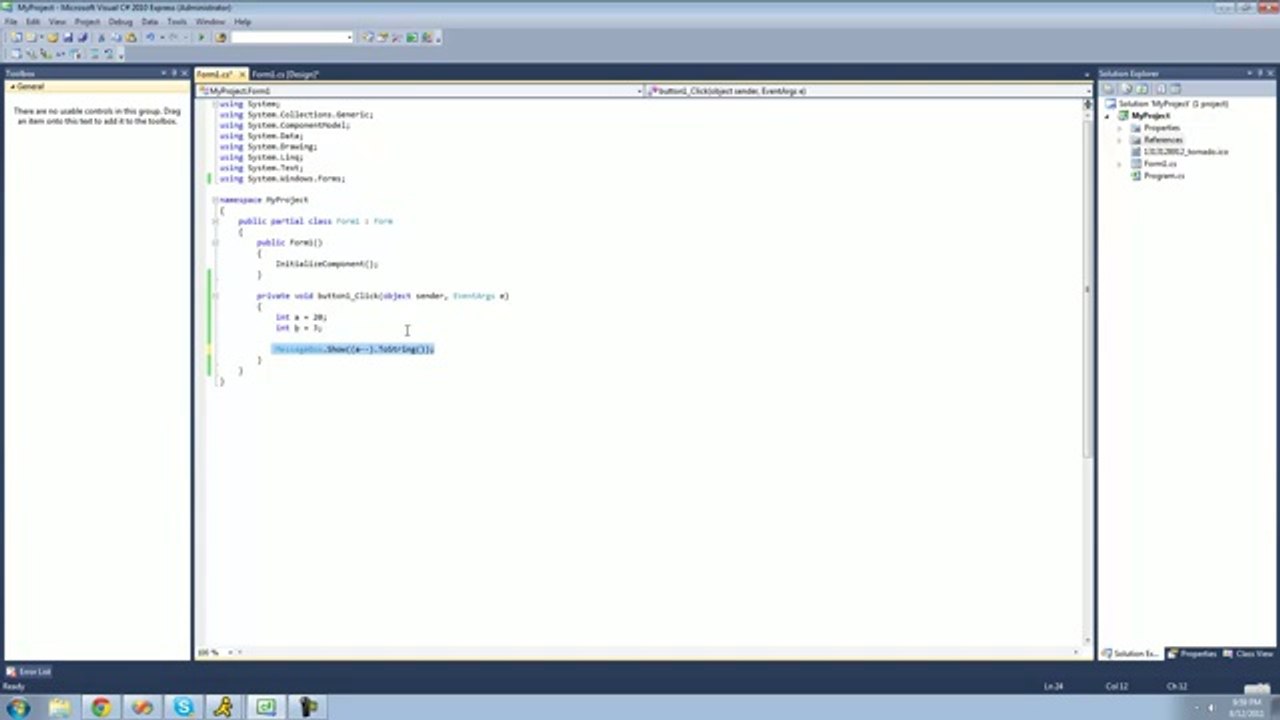Click the Comment Selection icon in second toolbar

click(94, 54)
